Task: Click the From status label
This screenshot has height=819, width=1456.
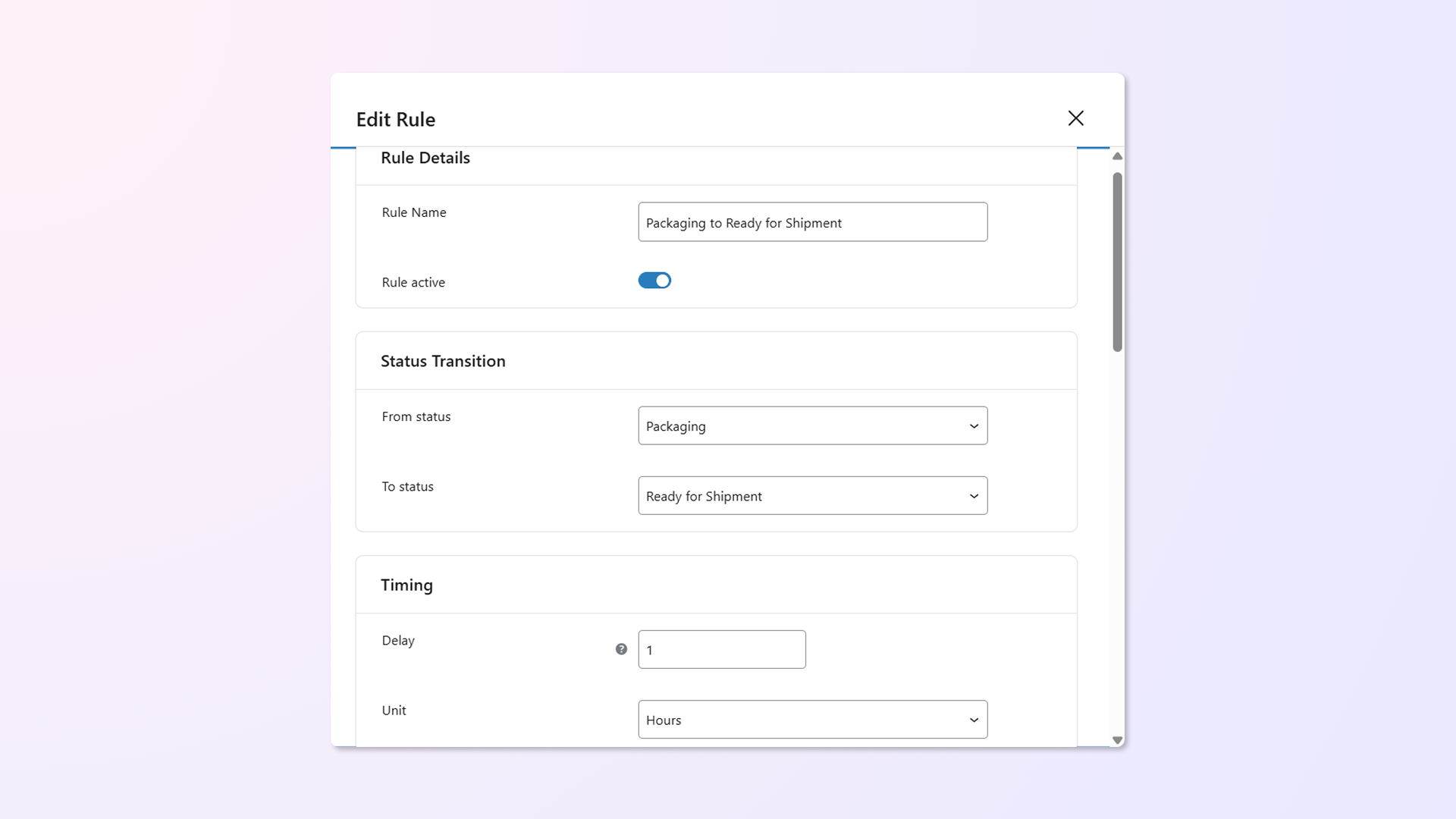Action: 416,416
